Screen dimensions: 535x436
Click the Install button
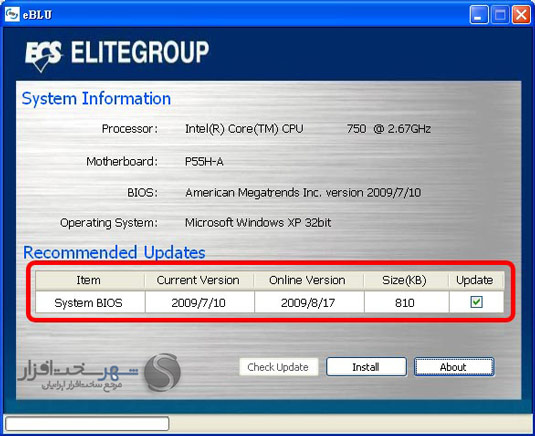coord(366,367)
